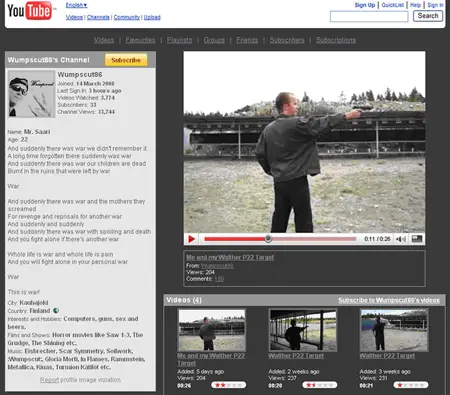Image resolution: width=450 pixels, height=395 pixels.
Task: Click the video progress slider handle
Action: (268, 239)
